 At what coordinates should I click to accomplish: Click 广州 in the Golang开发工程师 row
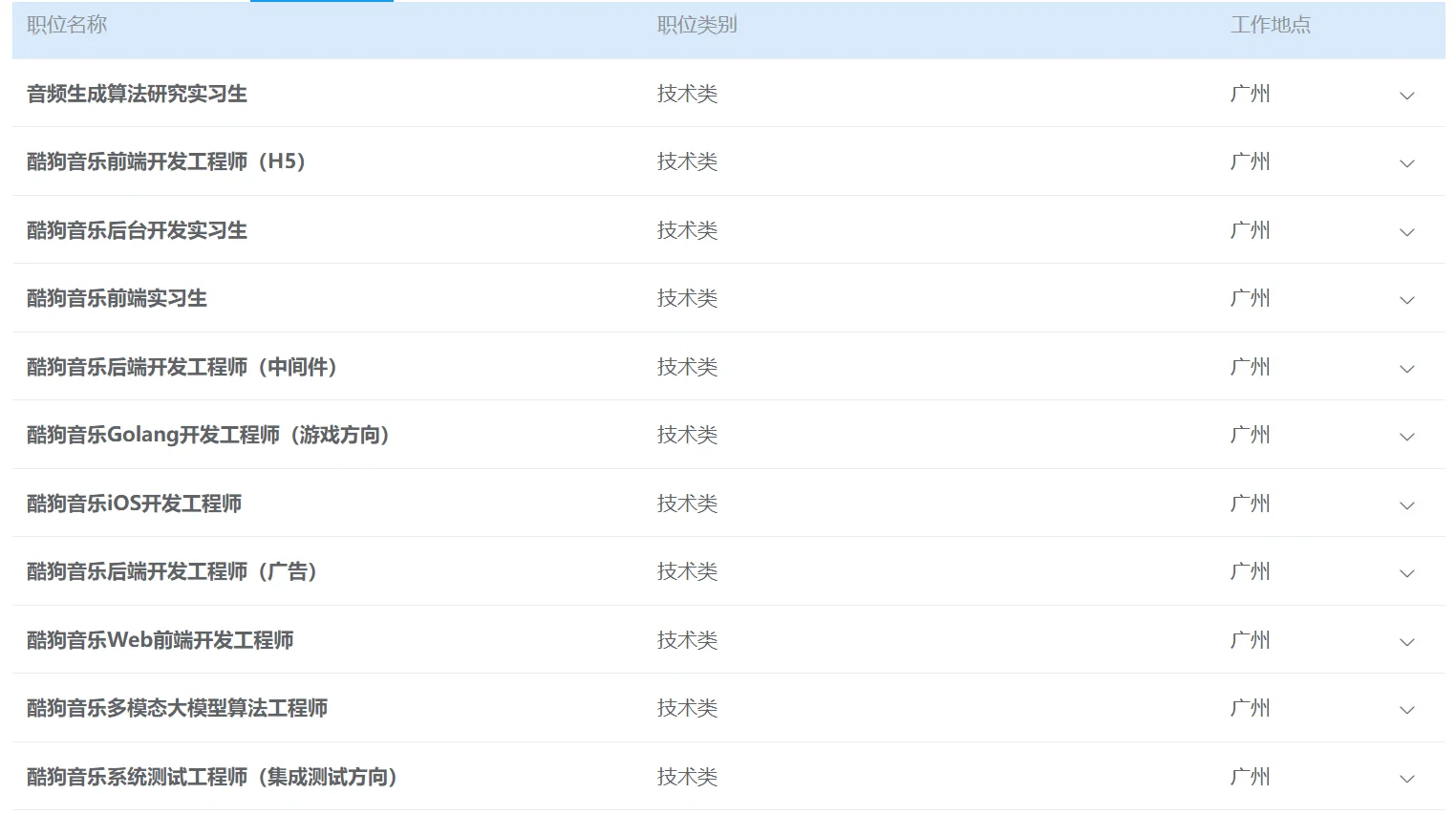(1251, 435)
